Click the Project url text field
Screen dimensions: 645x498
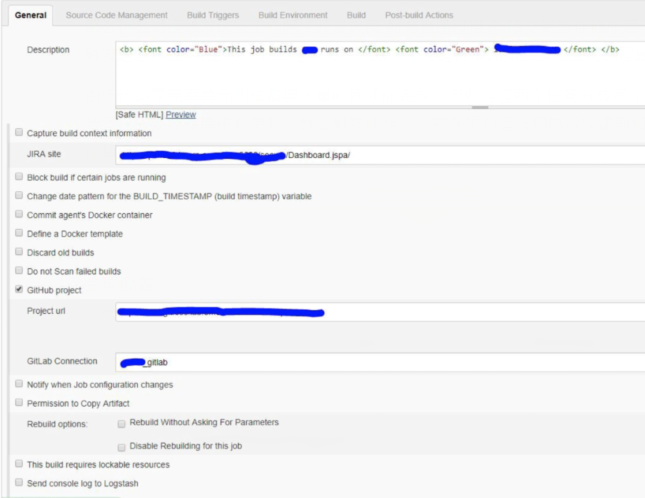(x=380, y=311)
